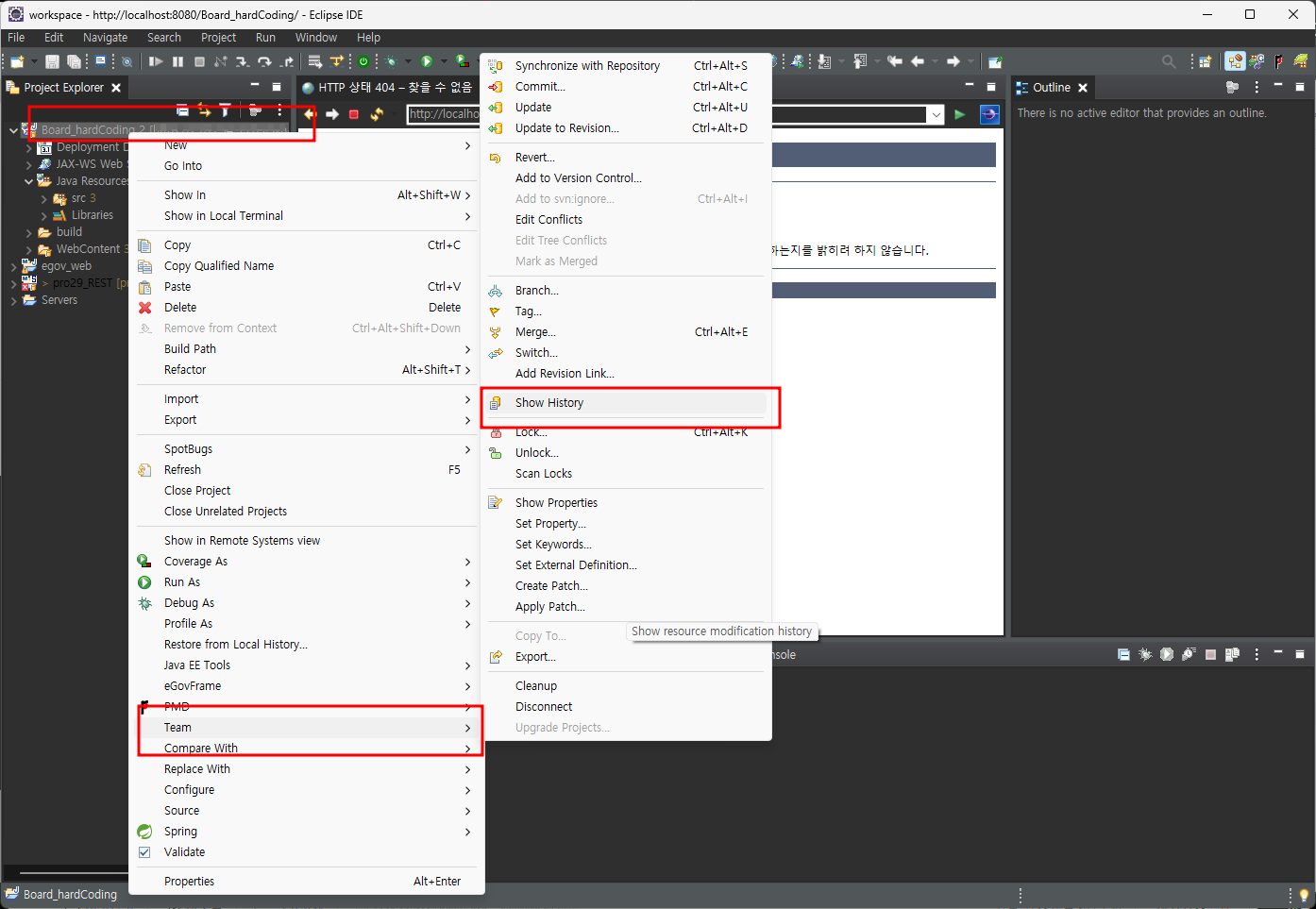Click Collapse All in Project Explorer
1316x909 pixels.
tap(182, 110)
